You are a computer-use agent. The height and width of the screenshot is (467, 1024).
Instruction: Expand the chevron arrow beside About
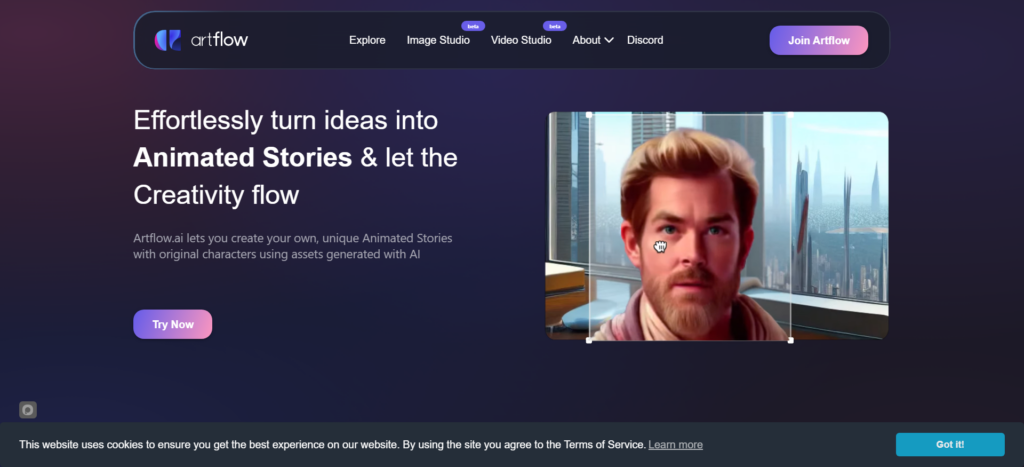pyautogui.click(x=609, y=40)
